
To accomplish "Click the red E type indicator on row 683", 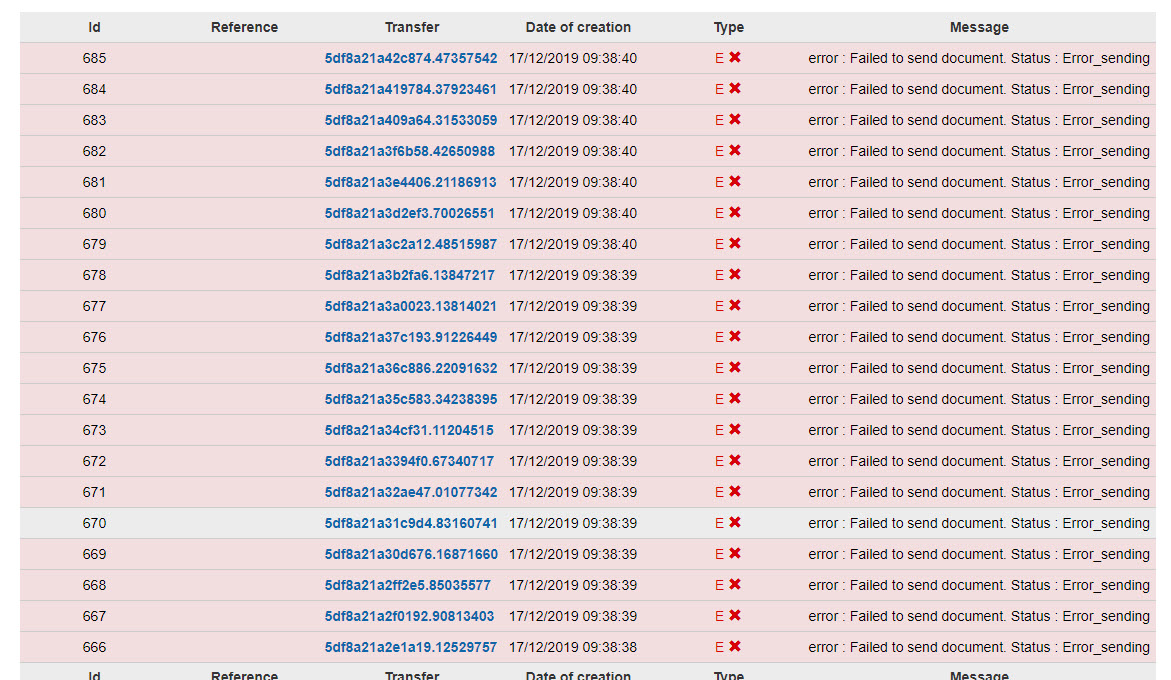I will pyautogui.click(x=717, y=120).
